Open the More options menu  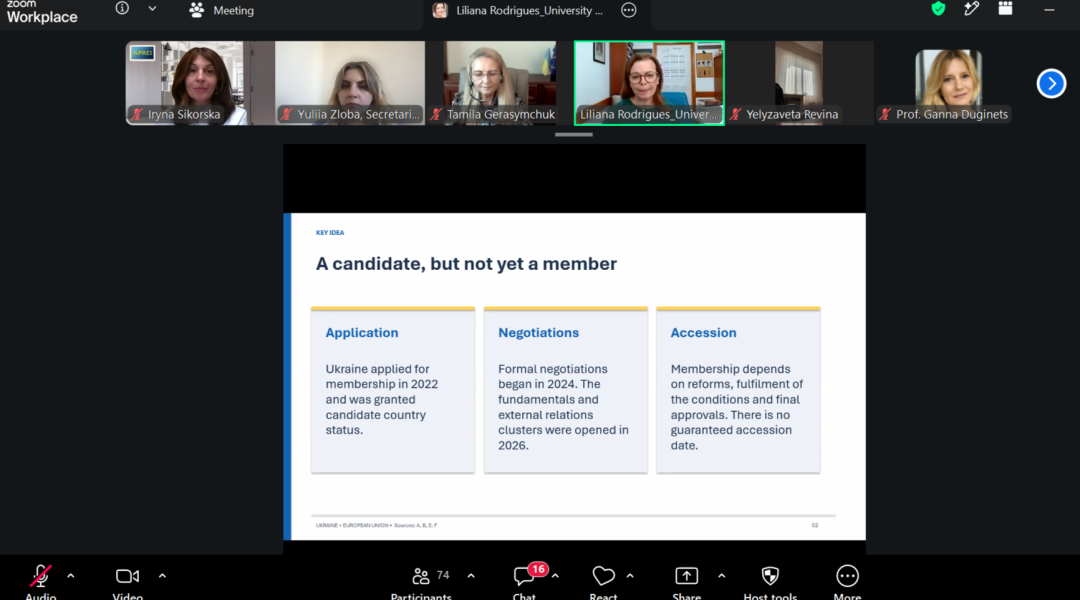(x=847, y=581)
